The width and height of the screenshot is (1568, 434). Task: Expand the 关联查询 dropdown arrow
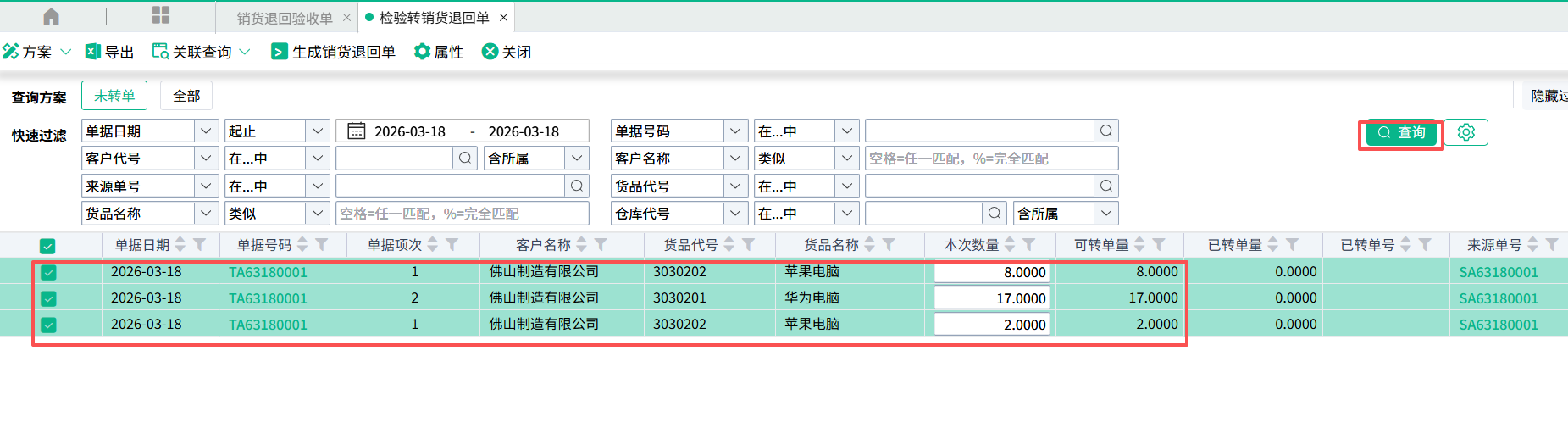pyautogui.click(x=245, y=52)
